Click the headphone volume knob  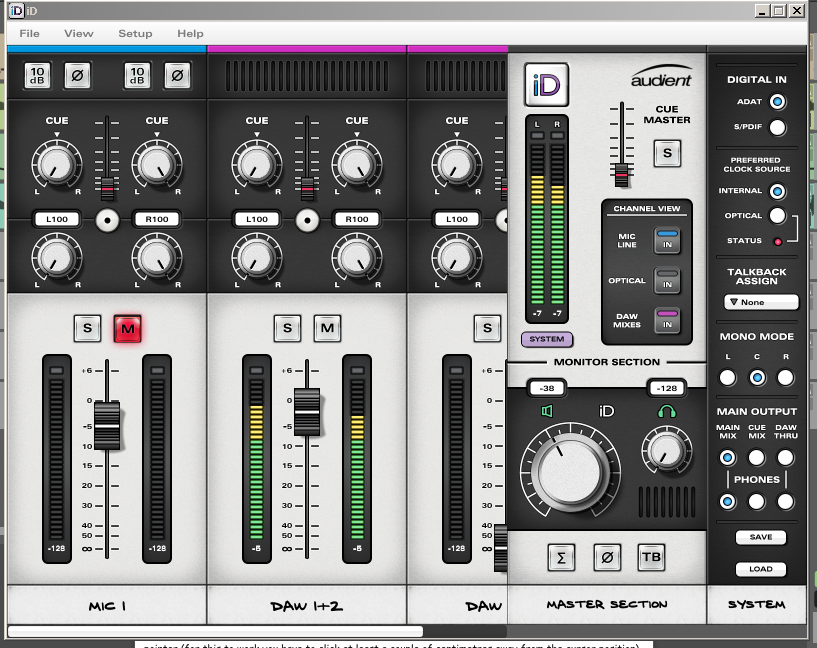pyautogui.click(x=667, y=450)
